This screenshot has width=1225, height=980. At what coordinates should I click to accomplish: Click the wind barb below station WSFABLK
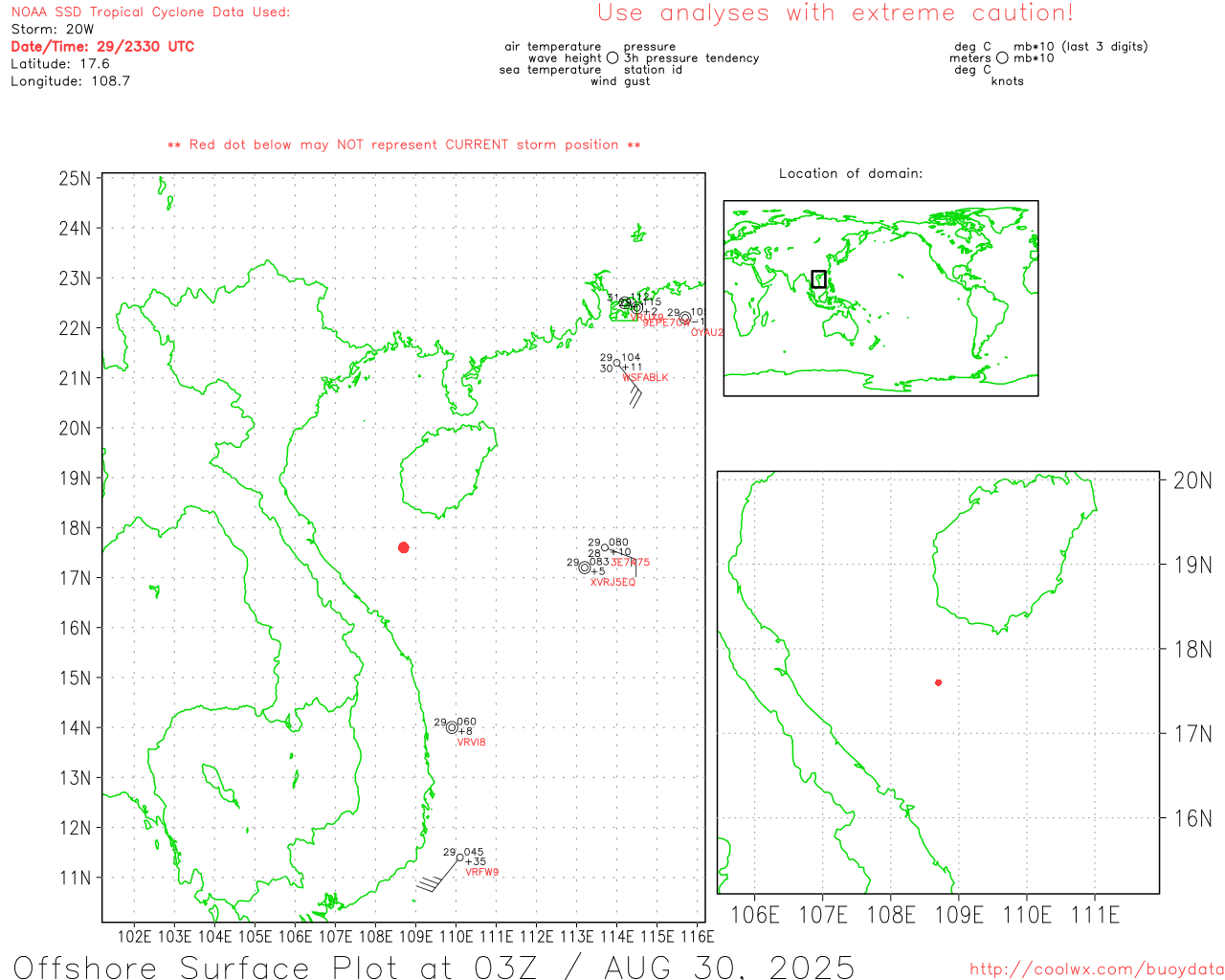[632, 388]
